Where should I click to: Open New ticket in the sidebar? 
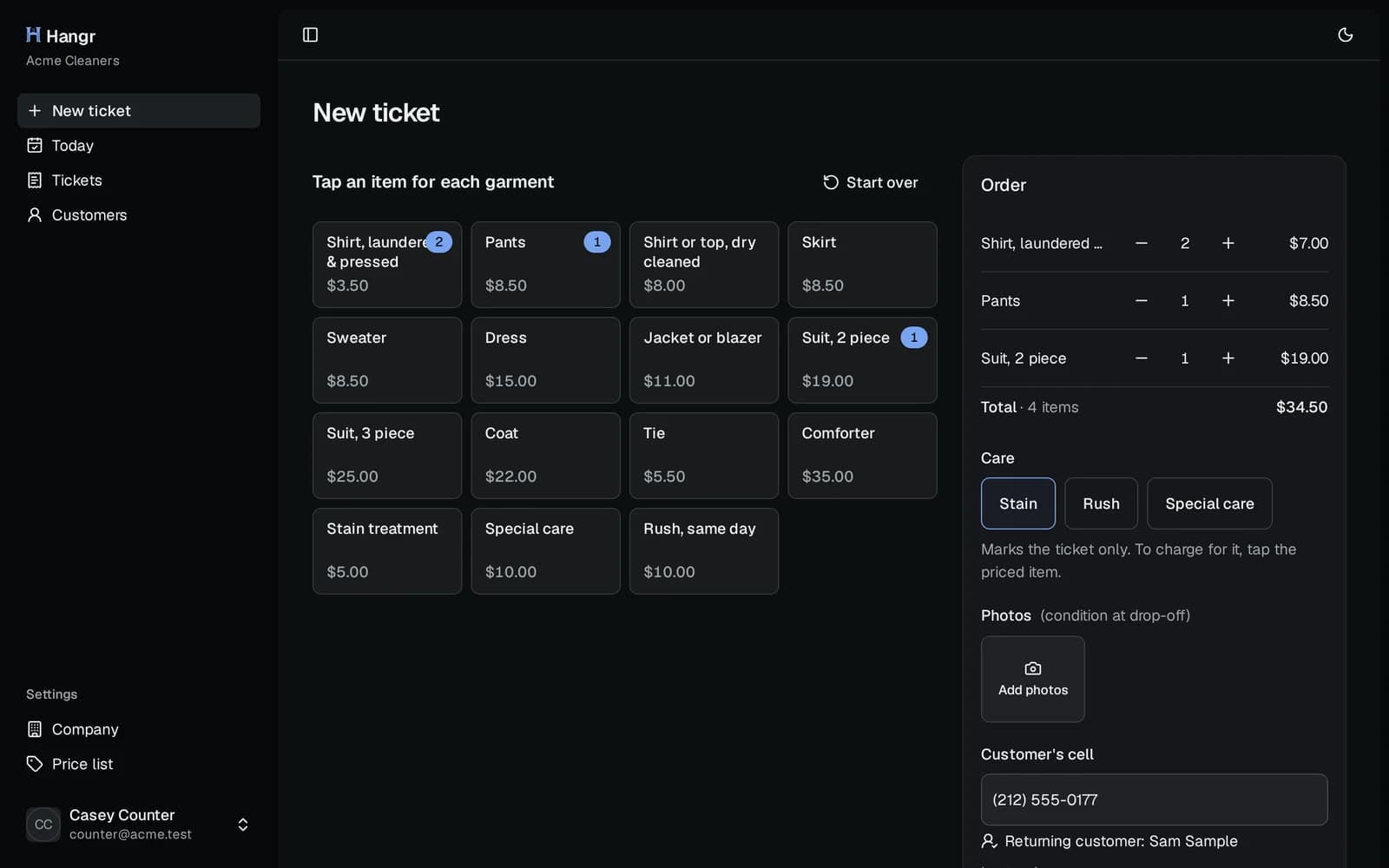click(x=139, y=111)
